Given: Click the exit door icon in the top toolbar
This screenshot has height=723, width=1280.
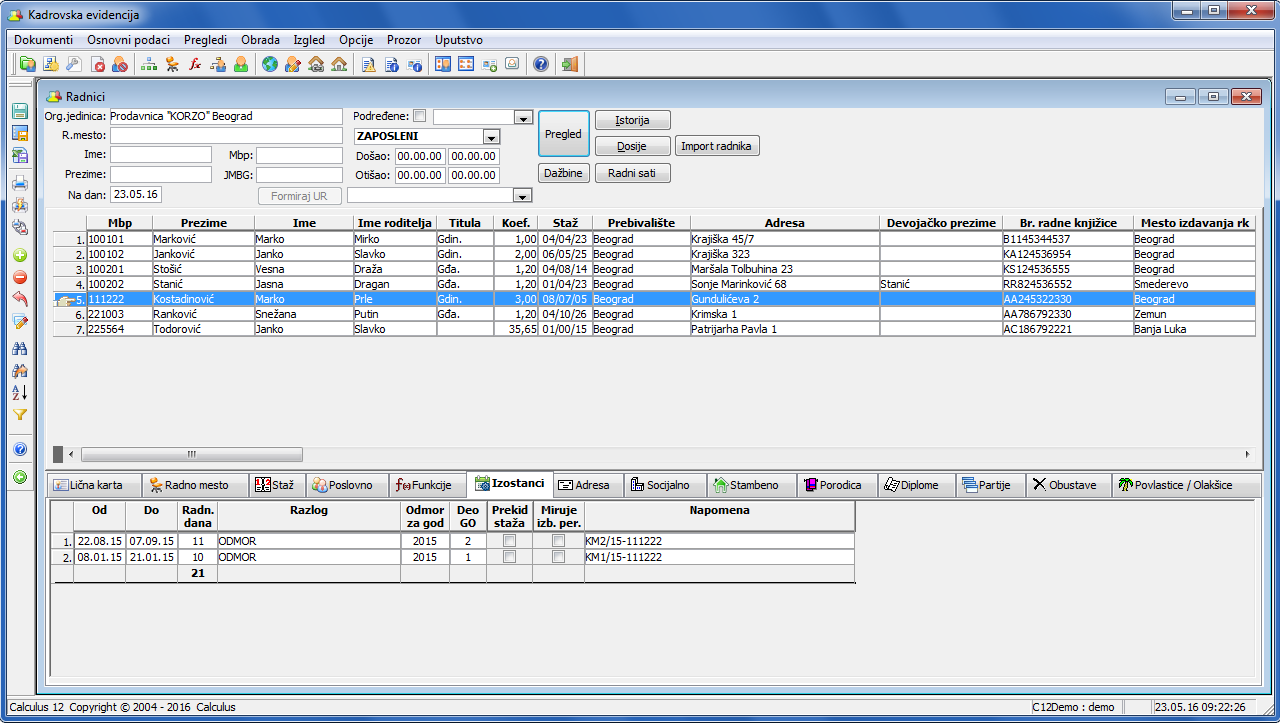Looking at the screenshot, I should (x=569, y=65).
